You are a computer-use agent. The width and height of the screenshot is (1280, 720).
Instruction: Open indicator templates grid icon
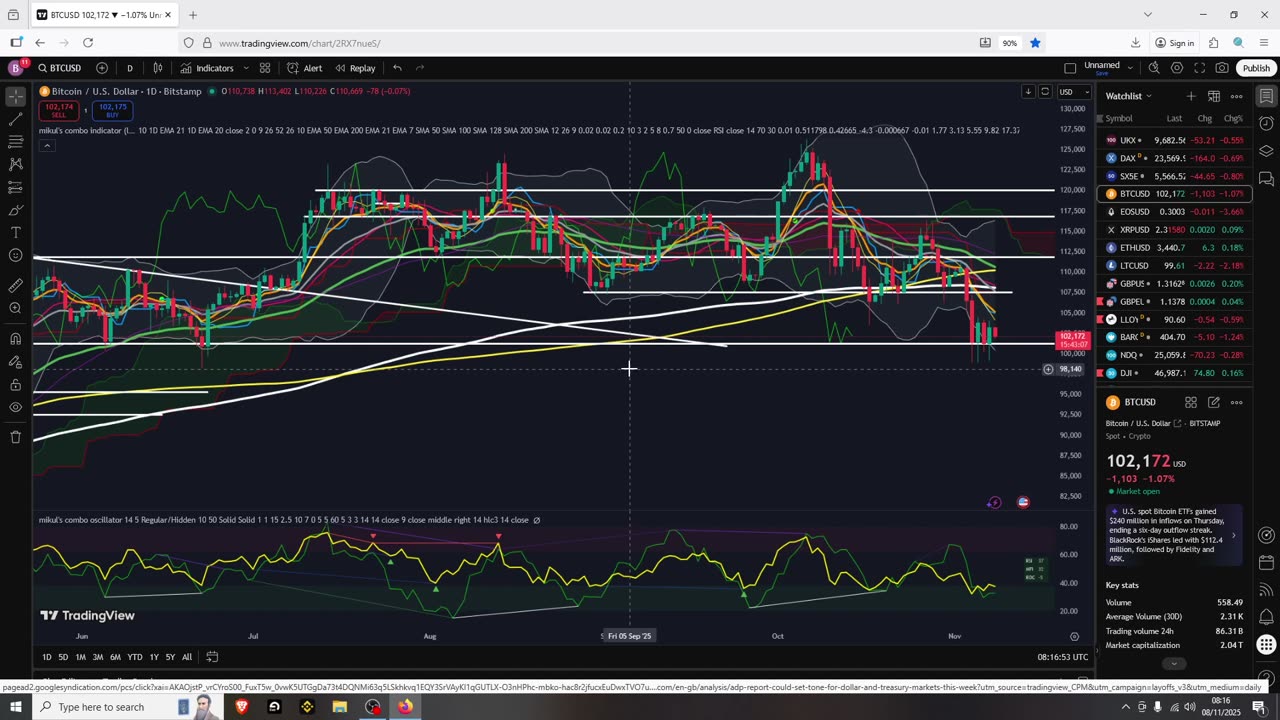click(x=265, y=68)
